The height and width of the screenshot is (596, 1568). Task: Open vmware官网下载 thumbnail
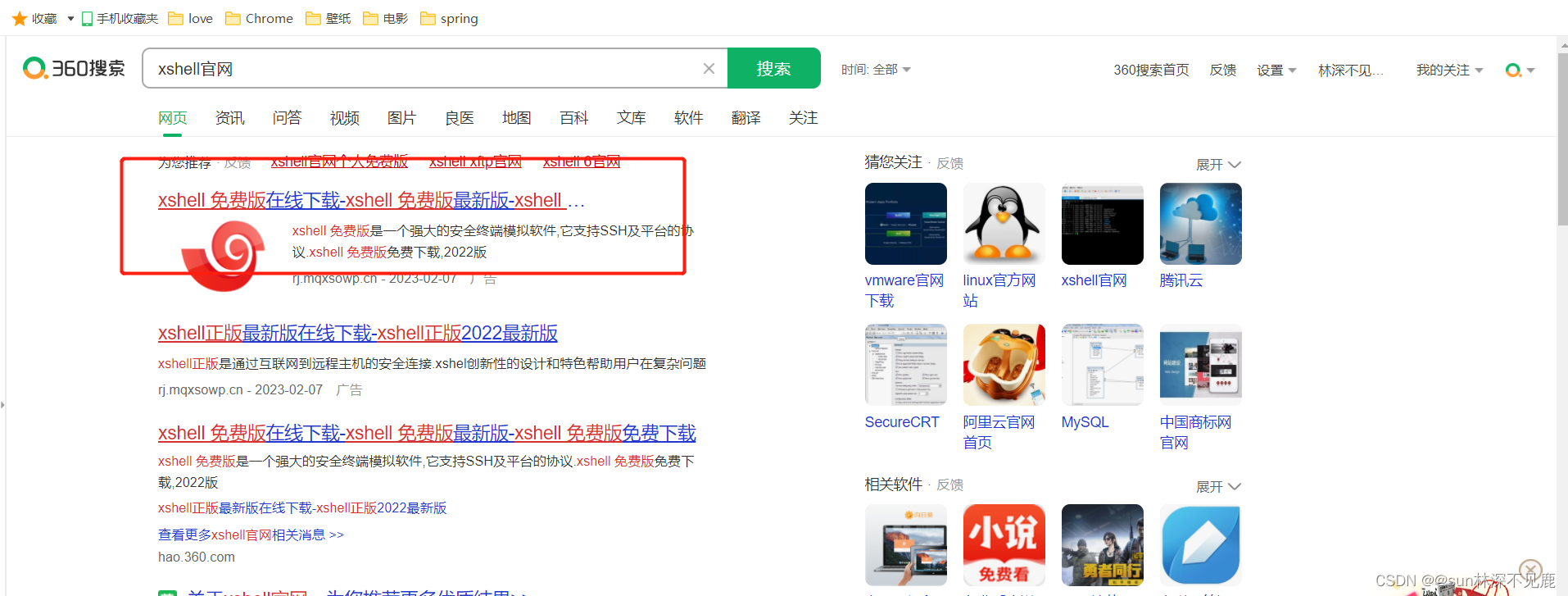coord(906,224)
